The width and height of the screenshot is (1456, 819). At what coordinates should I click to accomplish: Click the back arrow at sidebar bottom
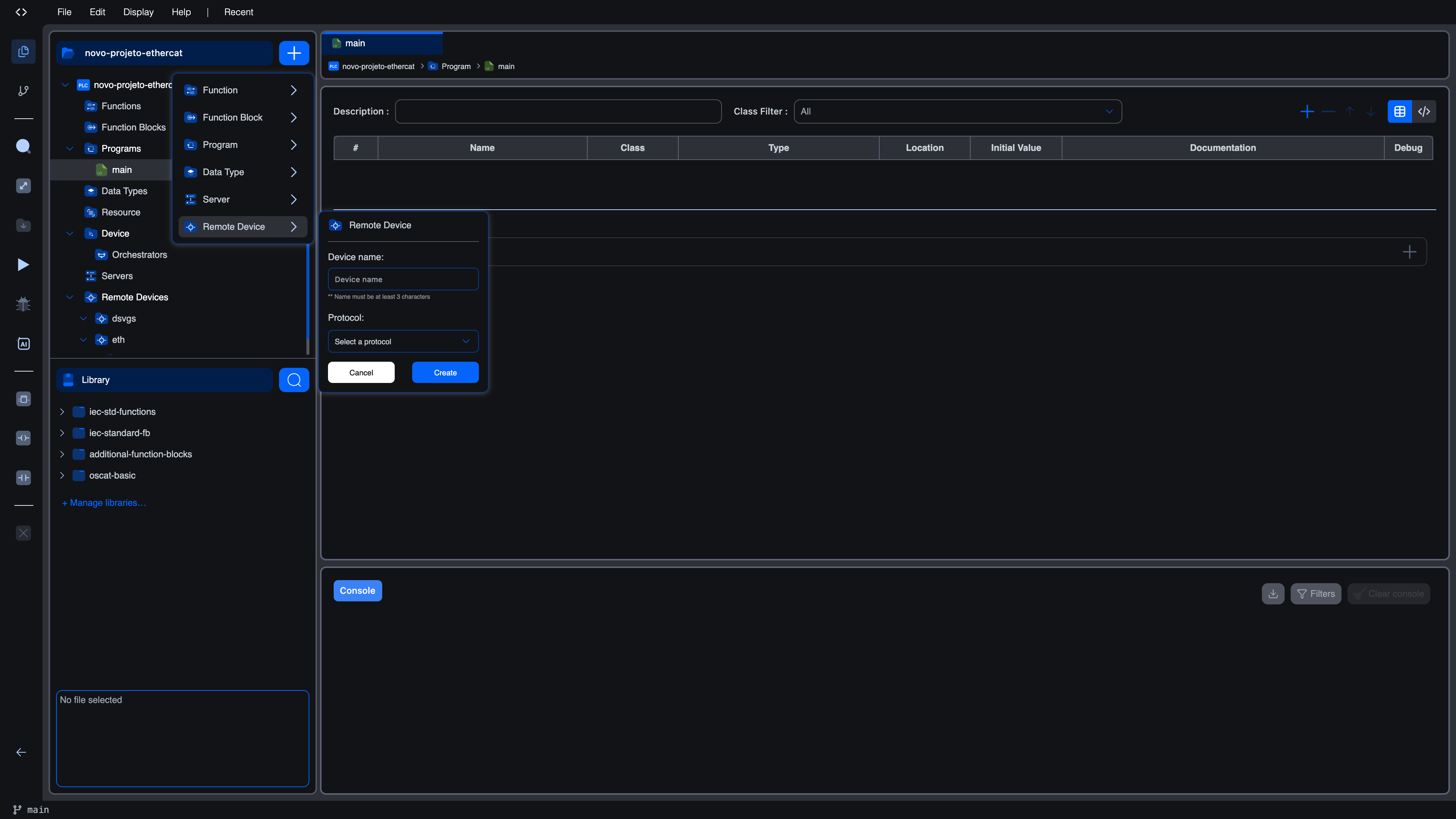(21, 752)
